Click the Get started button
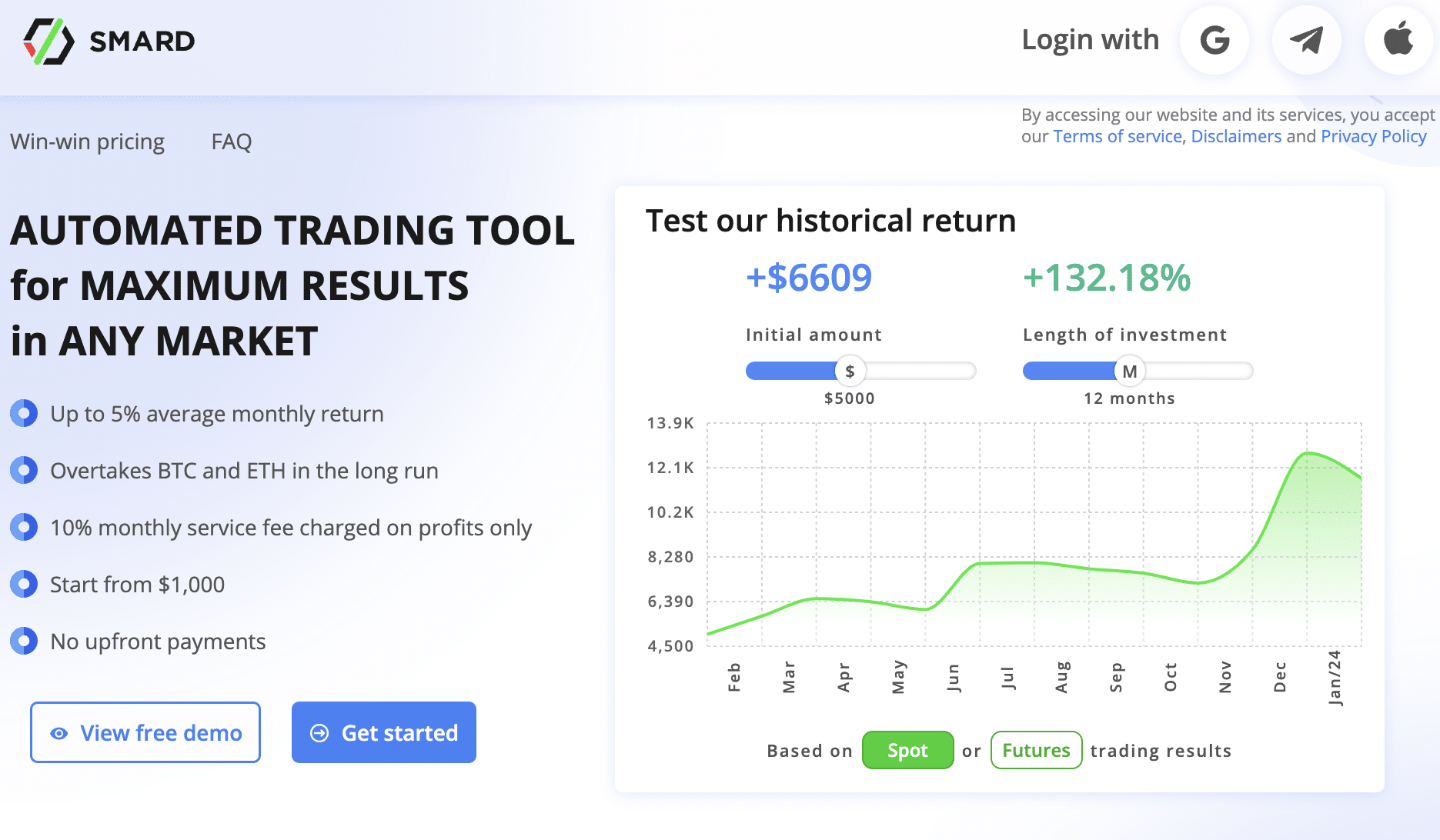The width and height of the screenshot is (1440, 840). (x=384, y=732)
